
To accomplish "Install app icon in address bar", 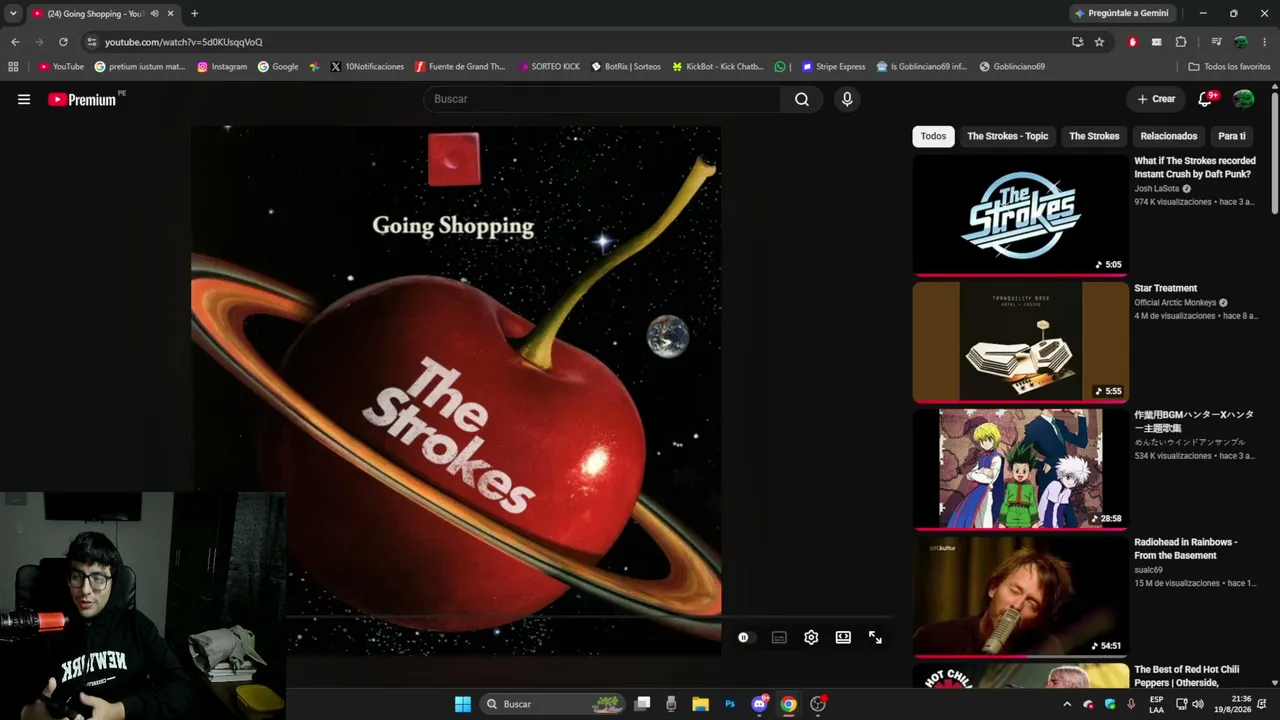I will pos(1077,42).
